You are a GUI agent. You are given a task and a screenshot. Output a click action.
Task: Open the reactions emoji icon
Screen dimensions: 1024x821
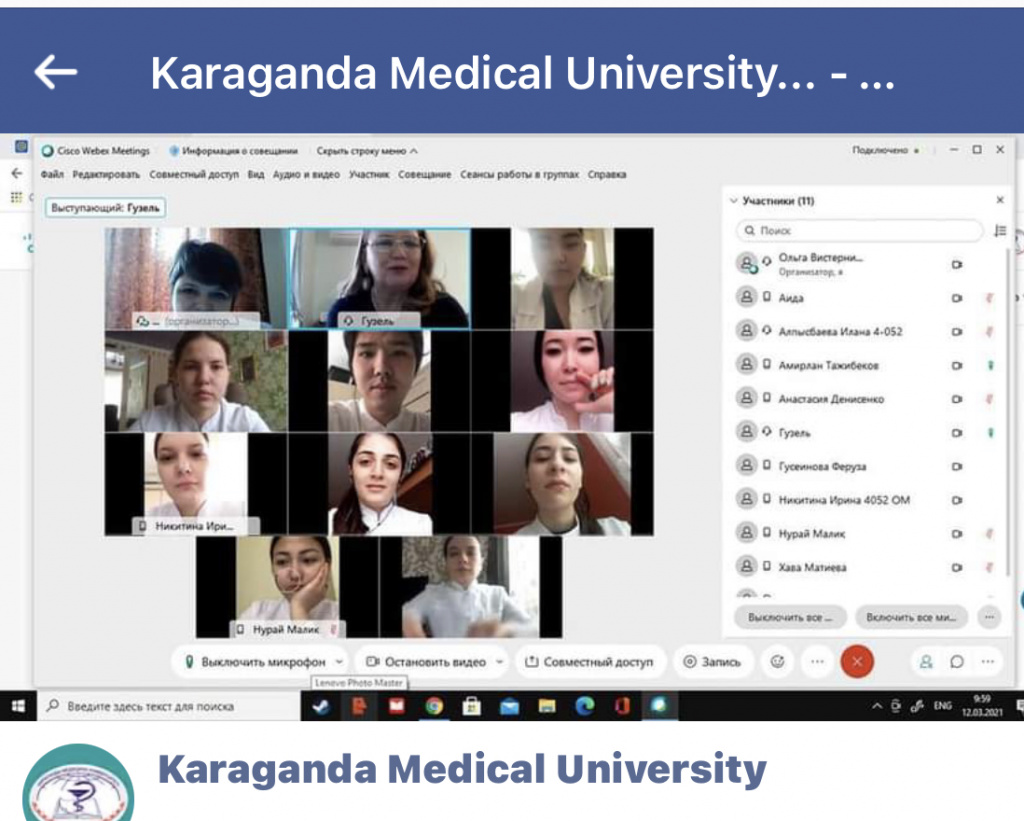click(x=776, y=661)
